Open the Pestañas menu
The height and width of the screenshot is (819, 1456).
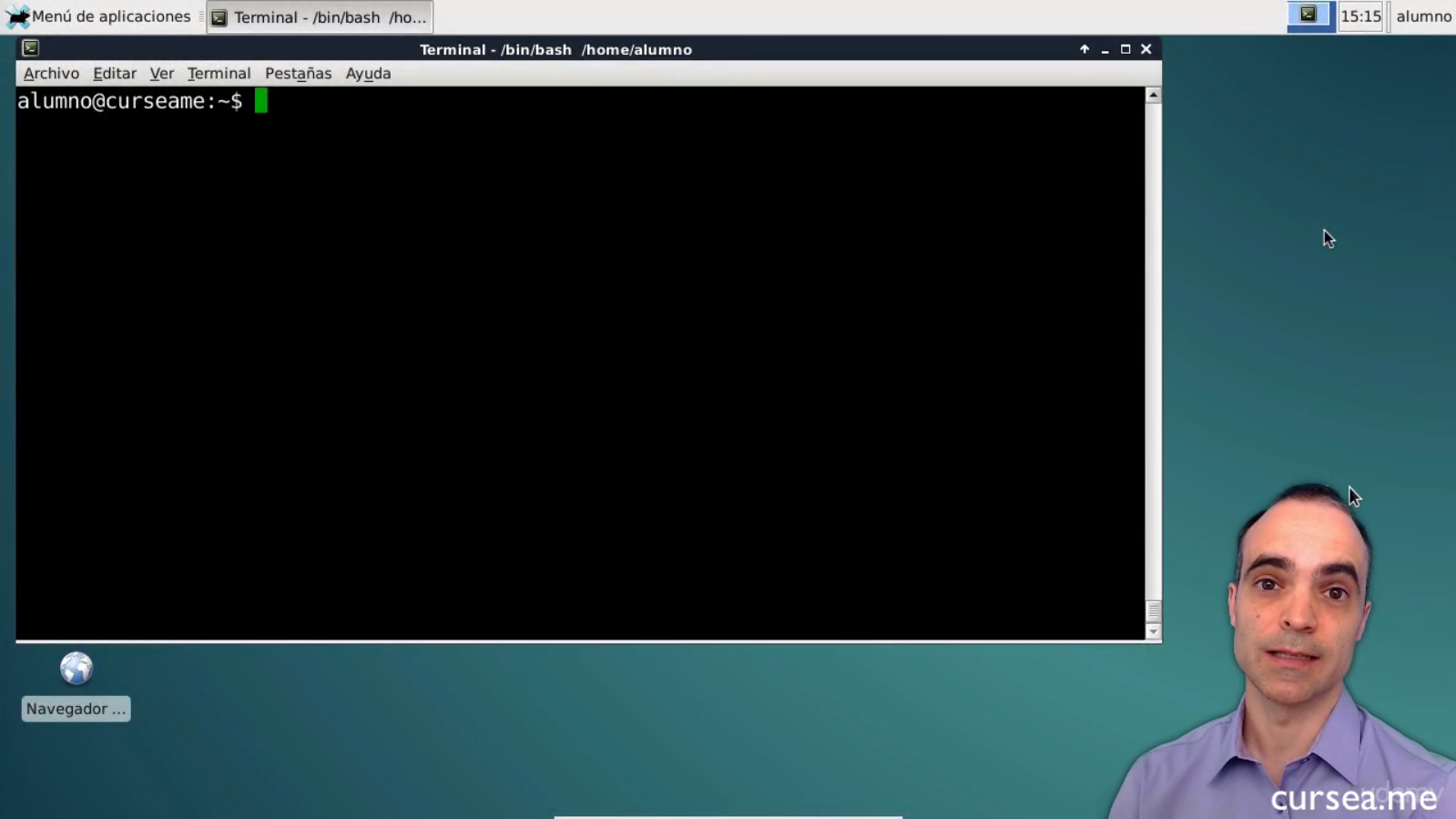298,74
